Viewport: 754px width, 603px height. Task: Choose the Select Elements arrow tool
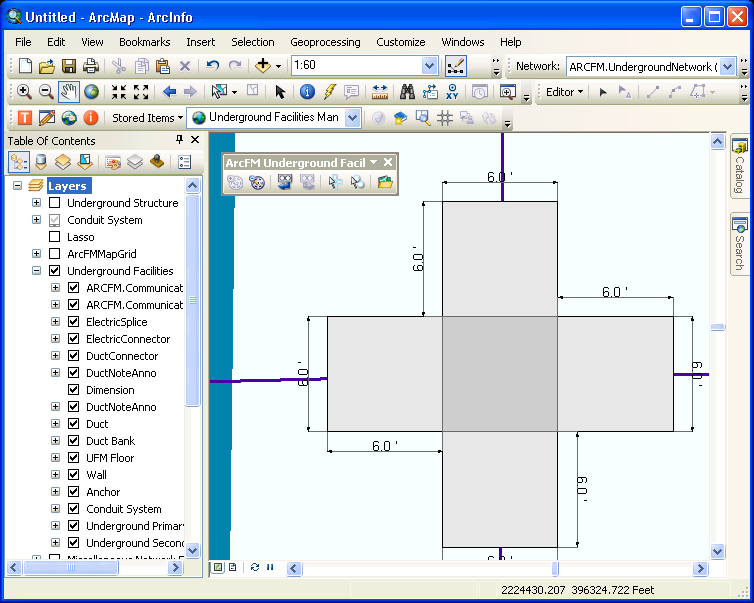280,91
